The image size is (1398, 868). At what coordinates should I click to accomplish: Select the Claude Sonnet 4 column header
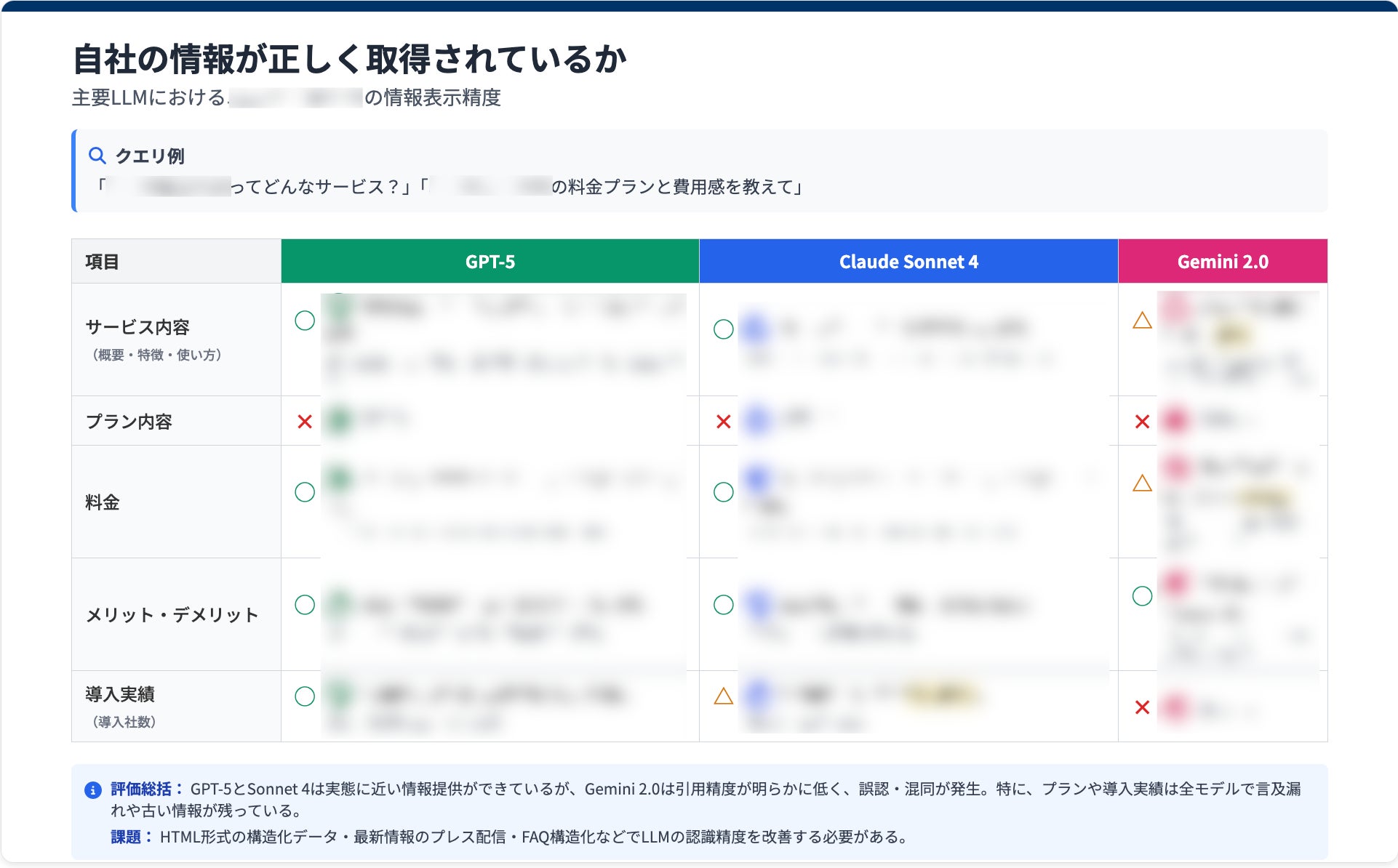[x=908, y=262]
